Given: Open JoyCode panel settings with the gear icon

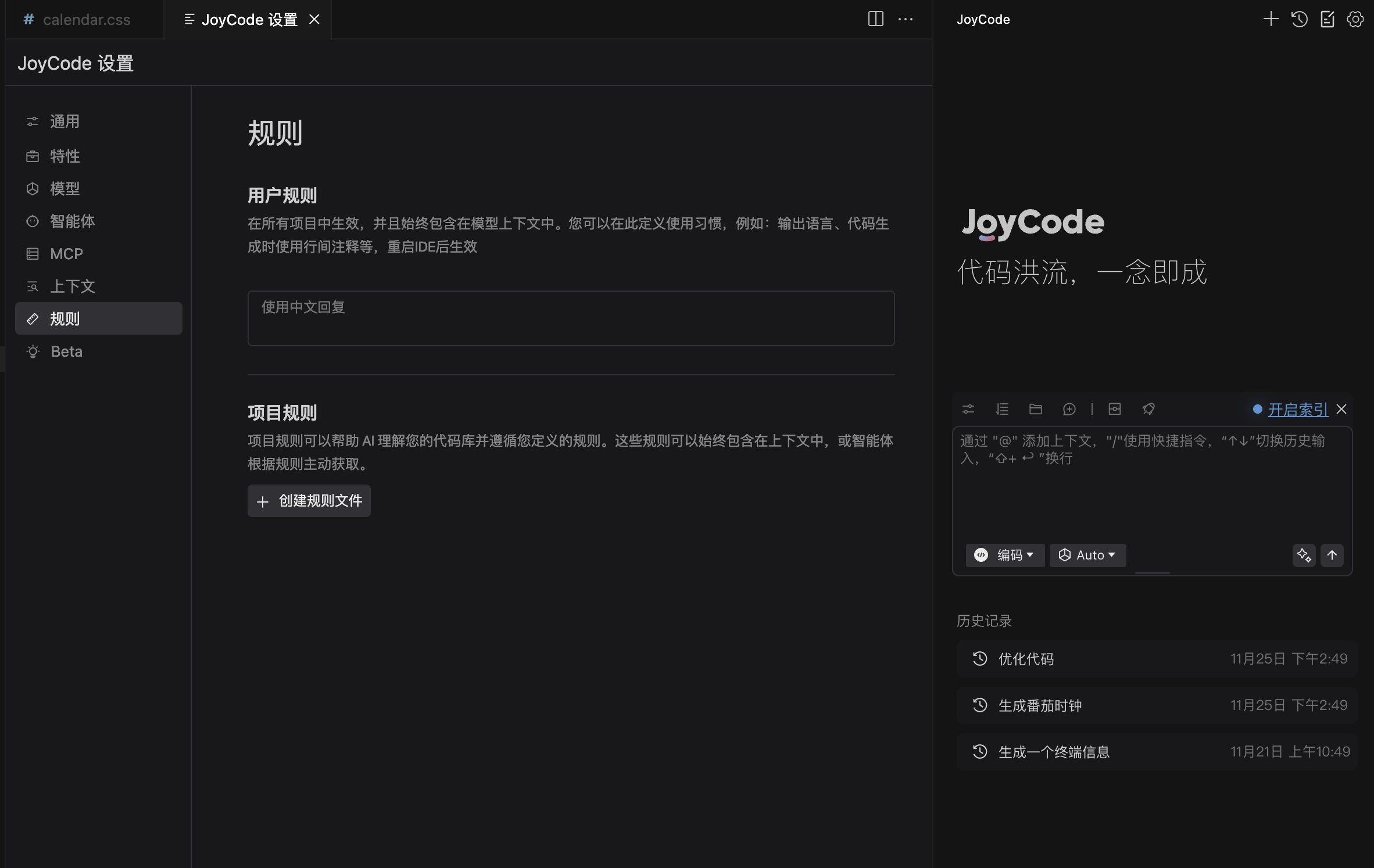Looking at the screenshot, I should point(1356,19).
